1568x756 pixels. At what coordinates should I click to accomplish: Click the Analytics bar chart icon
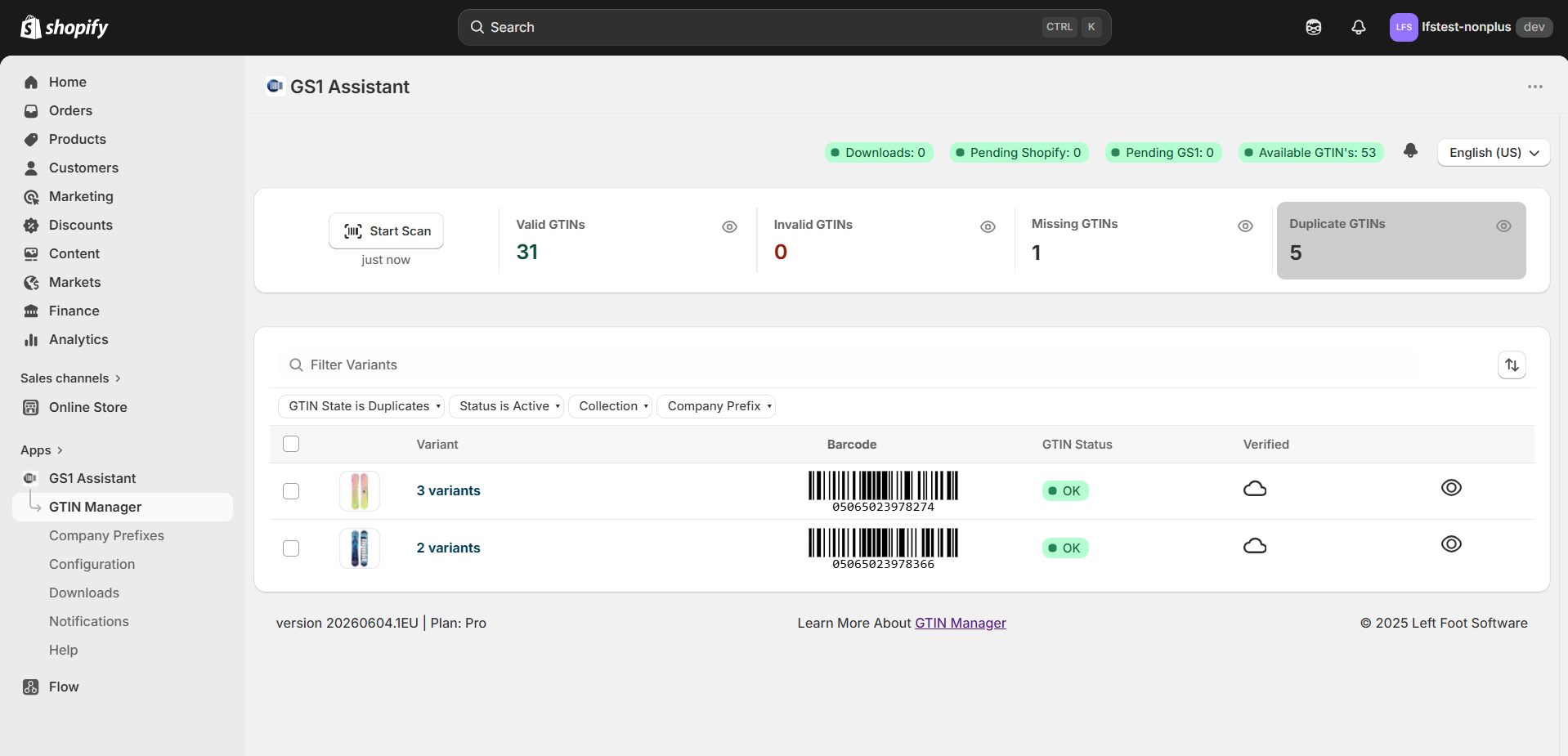[31, 339]
